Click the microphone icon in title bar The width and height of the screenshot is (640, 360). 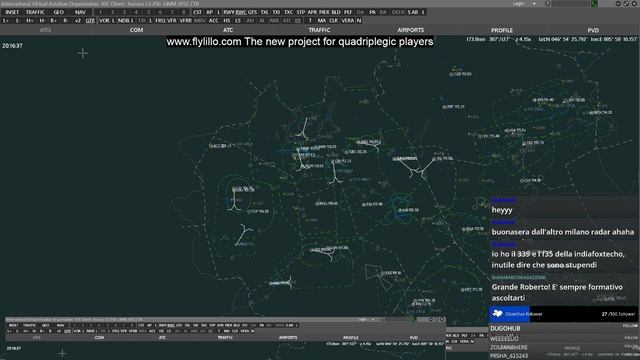point(547,3)
